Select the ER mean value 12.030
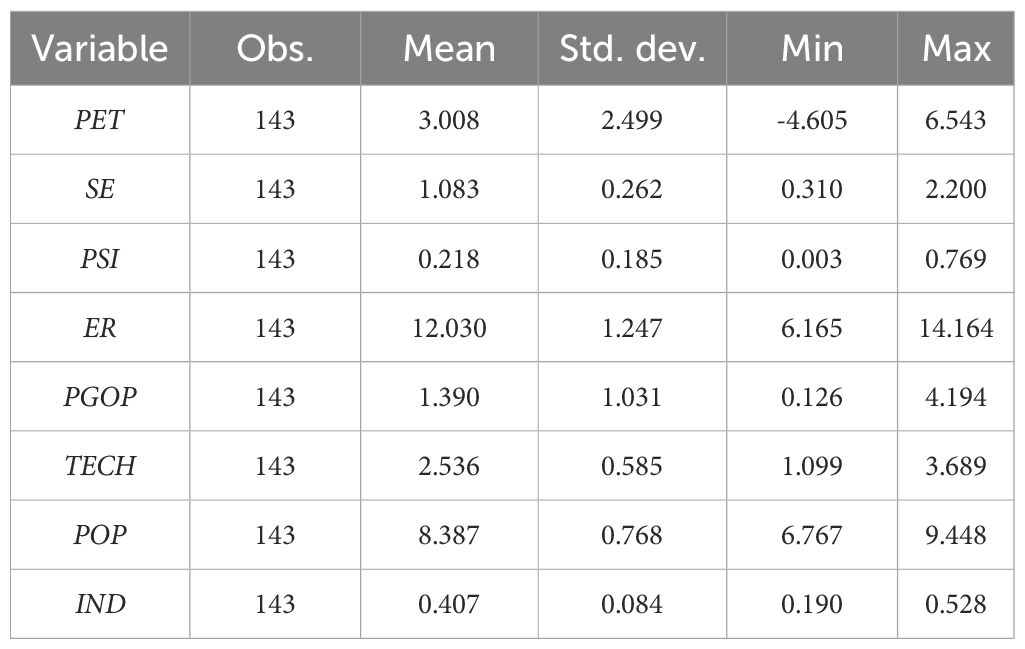Image resolution: width=1025 pixels, height=649 pixels. tap(449, 327)
